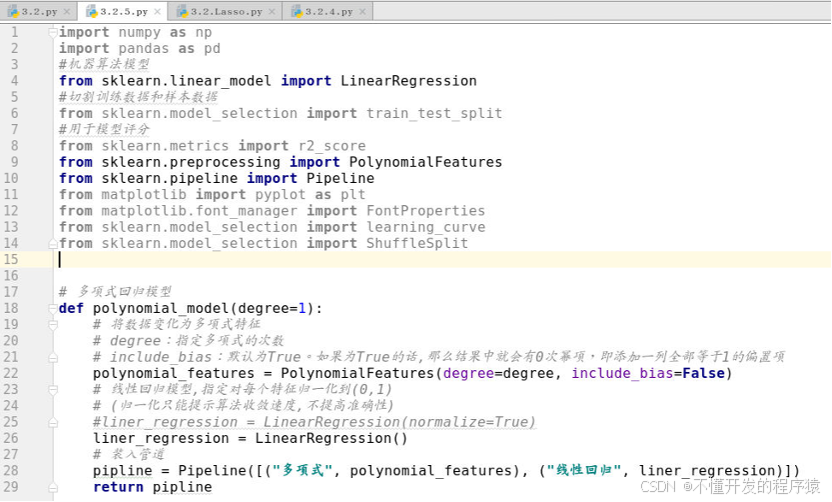Click the Python file icon on 3.2.4.py tab
The height and width of the screenshot is (502, 832).
(x=296, y=11)
